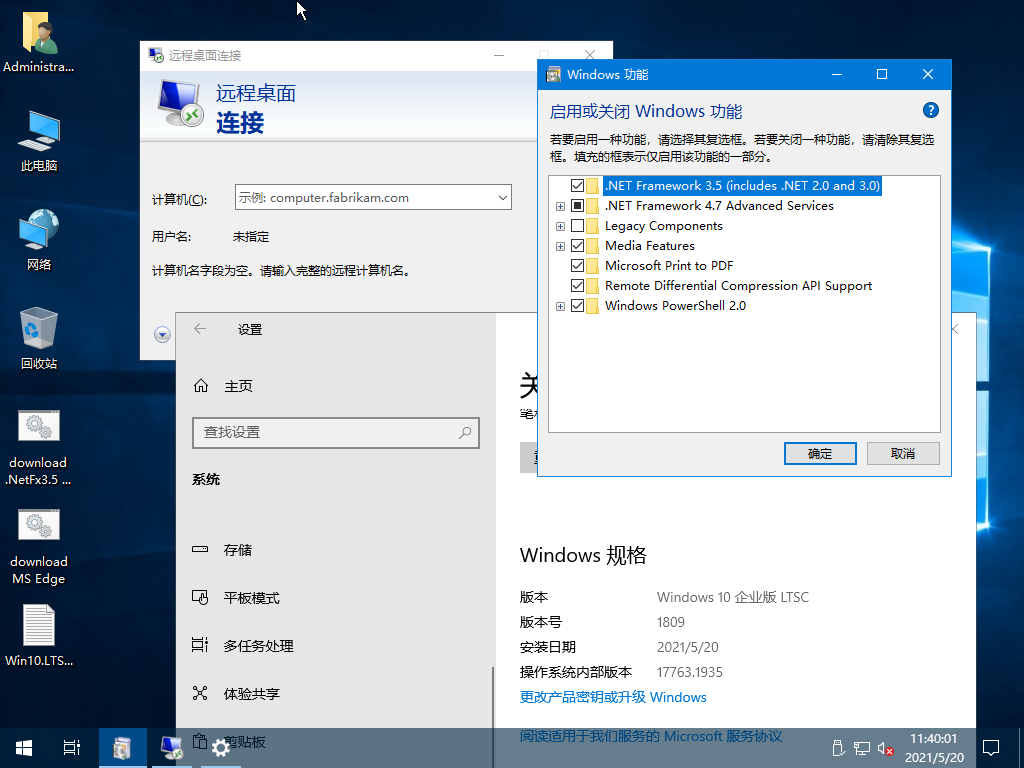This screenshot has width=1024, height=768.
Task: Enable the Legacy Components checkbox
Action: point(577,226)
